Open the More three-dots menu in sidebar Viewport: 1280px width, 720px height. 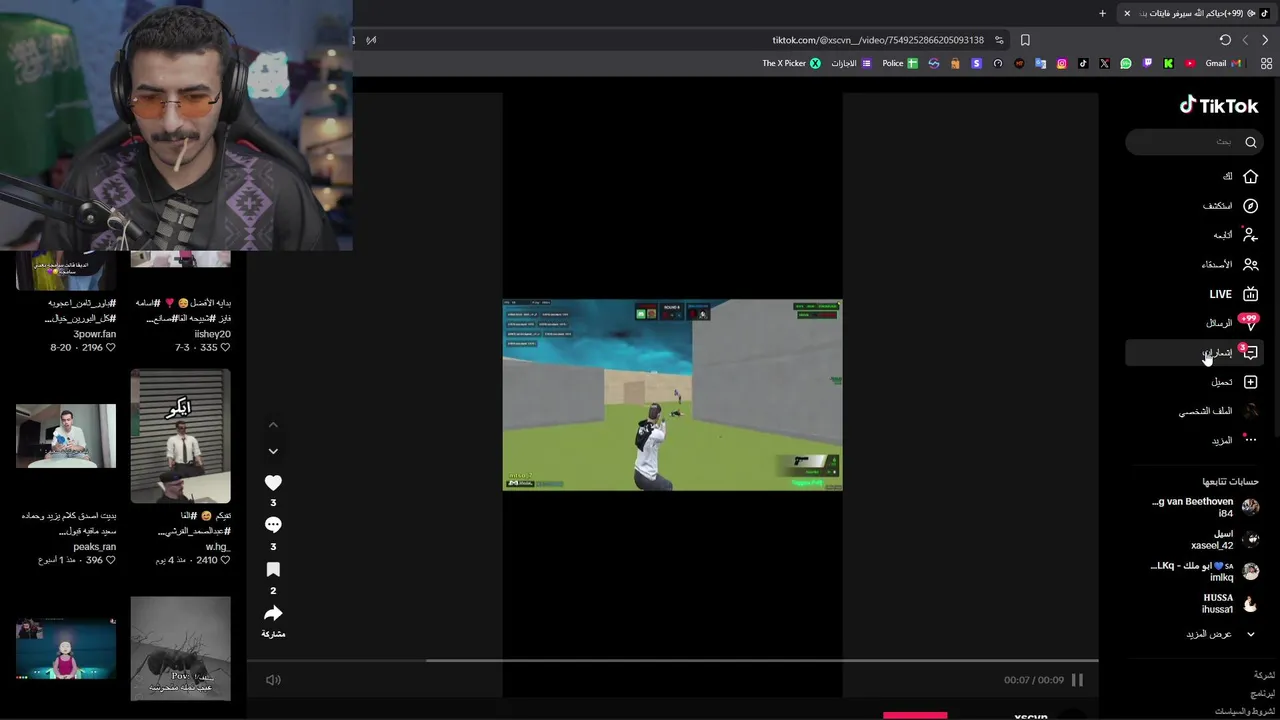[x=1250, y=440]
